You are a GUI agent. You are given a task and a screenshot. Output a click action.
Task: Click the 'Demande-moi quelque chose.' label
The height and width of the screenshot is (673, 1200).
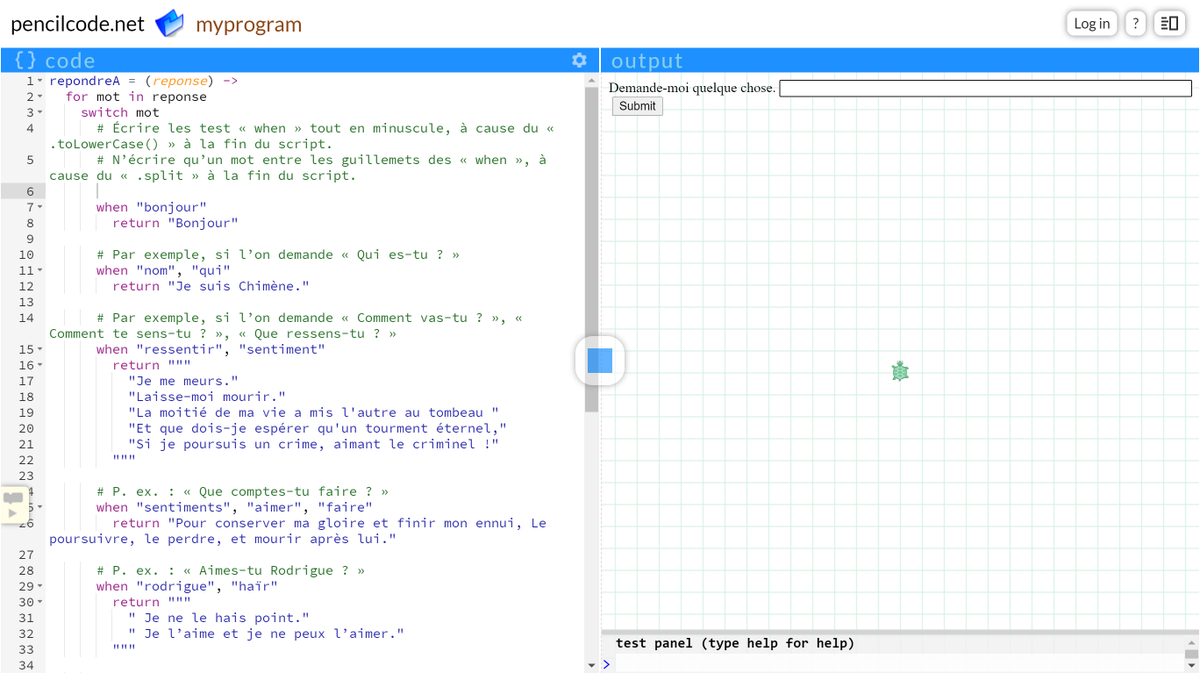pyautogui.click(x=692, y=88)
